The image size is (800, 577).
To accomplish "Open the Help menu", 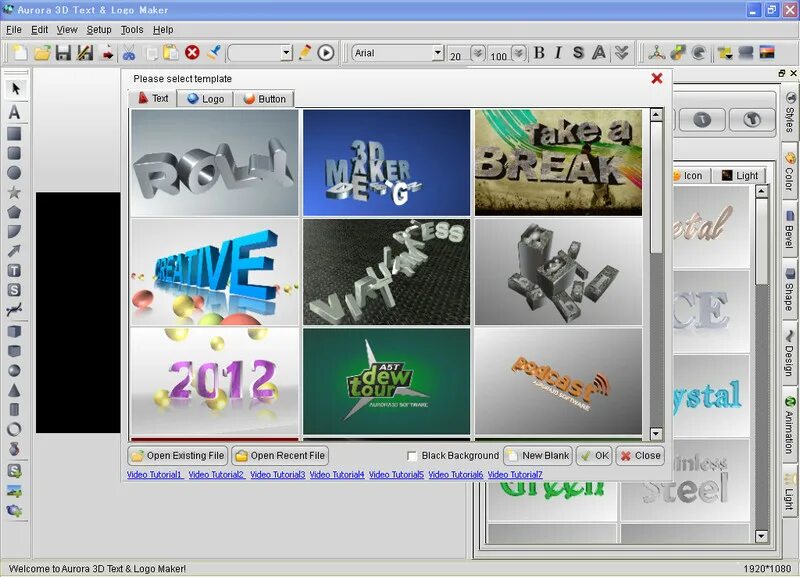I will click(x=163, y=30).
